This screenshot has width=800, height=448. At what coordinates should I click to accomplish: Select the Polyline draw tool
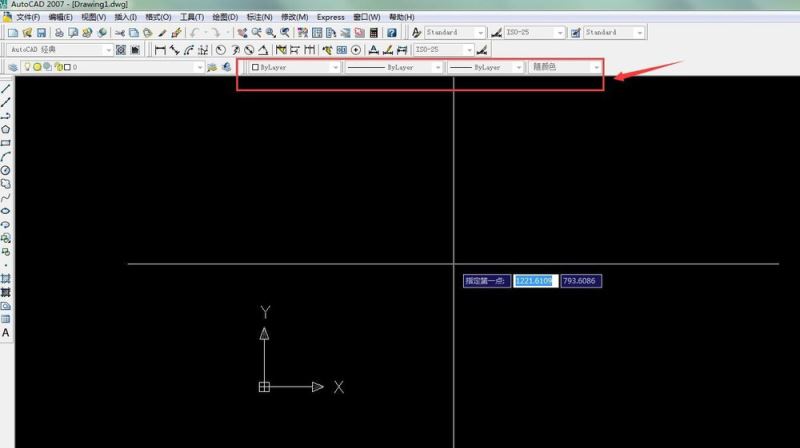(6, 116)
